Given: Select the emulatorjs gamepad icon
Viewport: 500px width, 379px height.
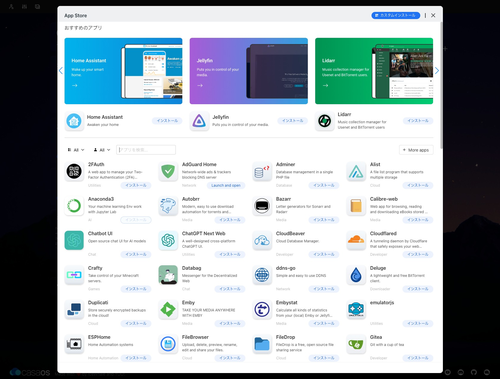Looking at the screenshot, I should 356,310.
